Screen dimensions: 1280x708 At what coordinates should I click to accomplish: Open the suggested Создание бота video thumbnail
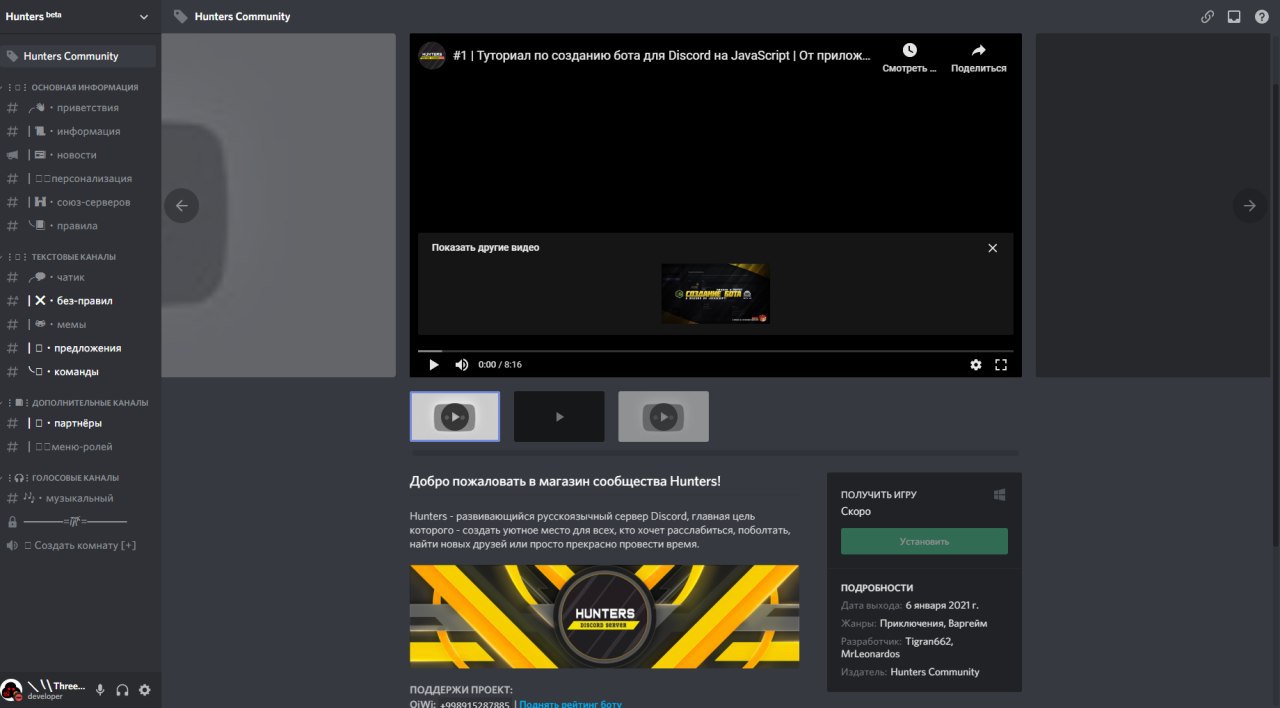tap(715, 293)
